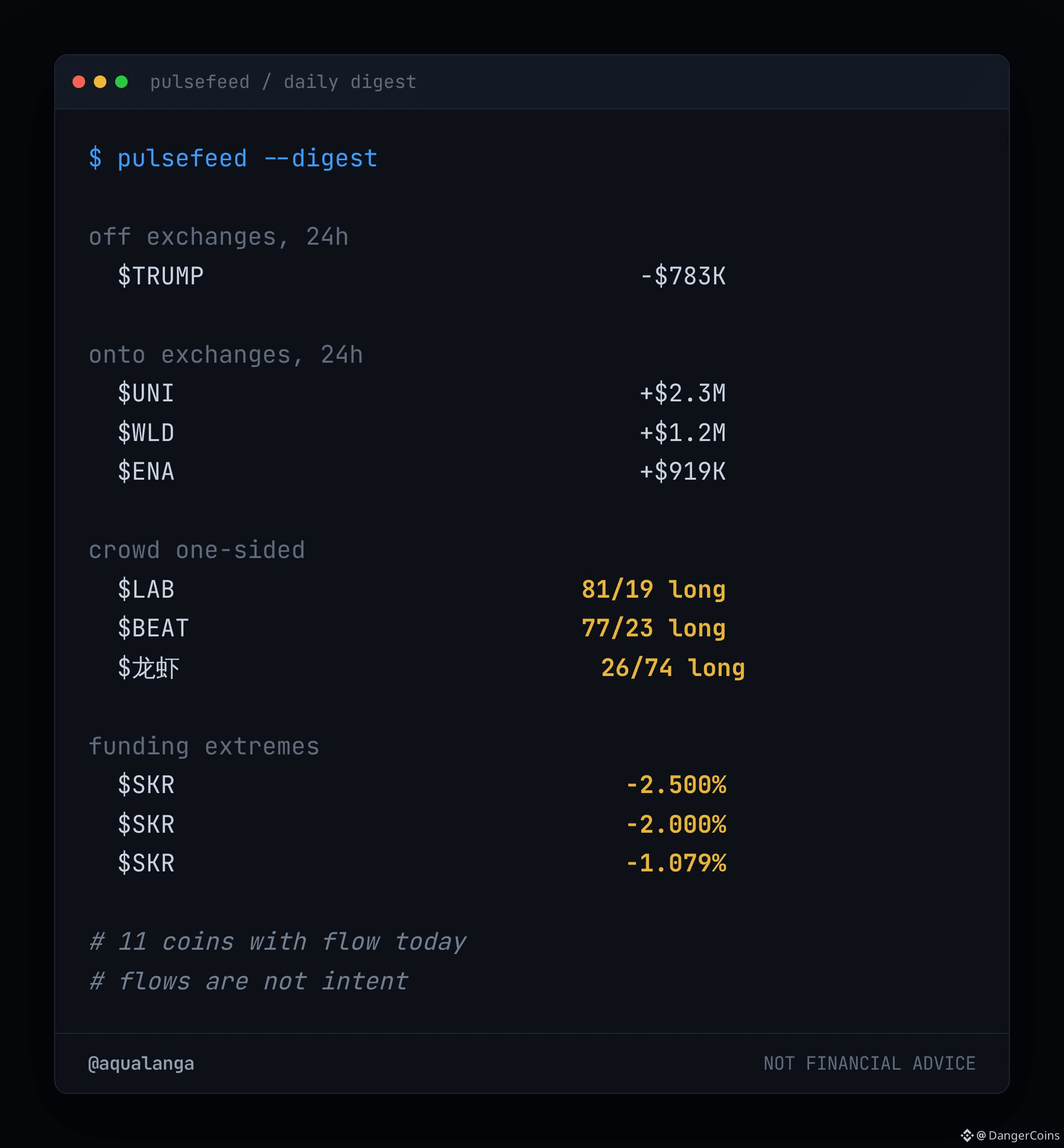This screenshot has width=1064, height=1148.
Task: Click the $UNI ticker
Action: 146,393
